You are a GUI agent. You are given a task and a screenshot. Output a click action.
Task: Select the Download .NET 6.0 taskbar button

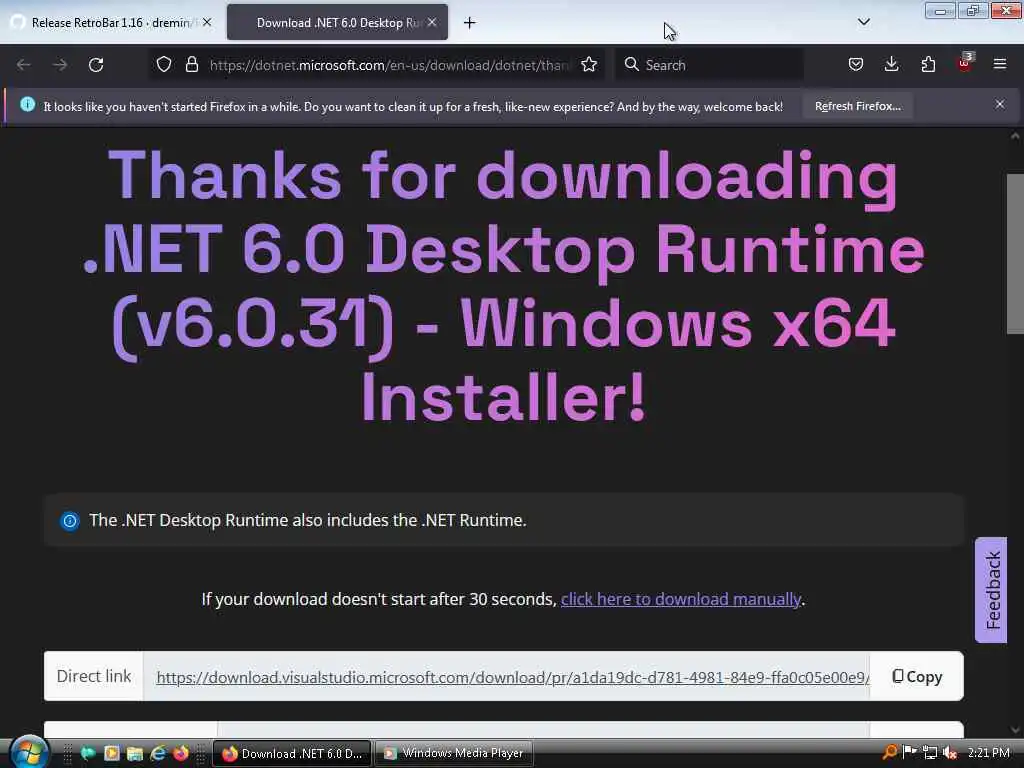(292, 754)
